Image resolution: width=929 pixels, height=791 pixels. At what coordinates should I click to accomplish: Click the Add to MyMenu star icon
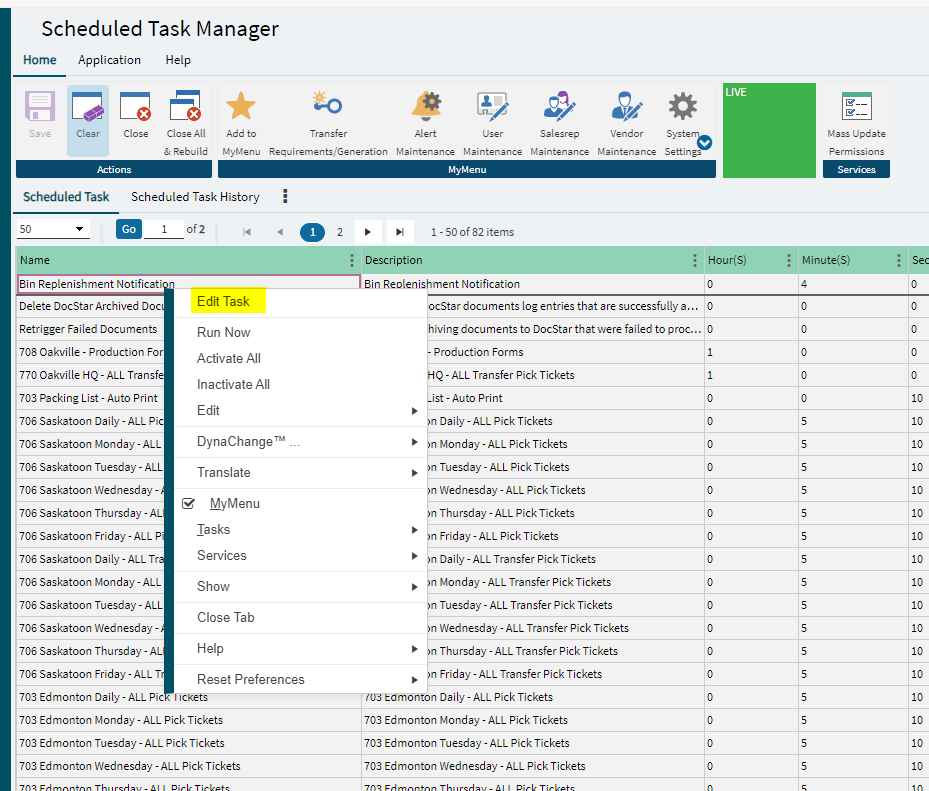[x=240, y=107]
